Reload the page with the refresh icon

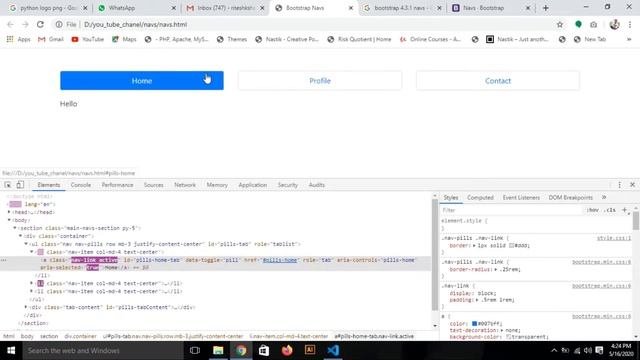(40, 24)
